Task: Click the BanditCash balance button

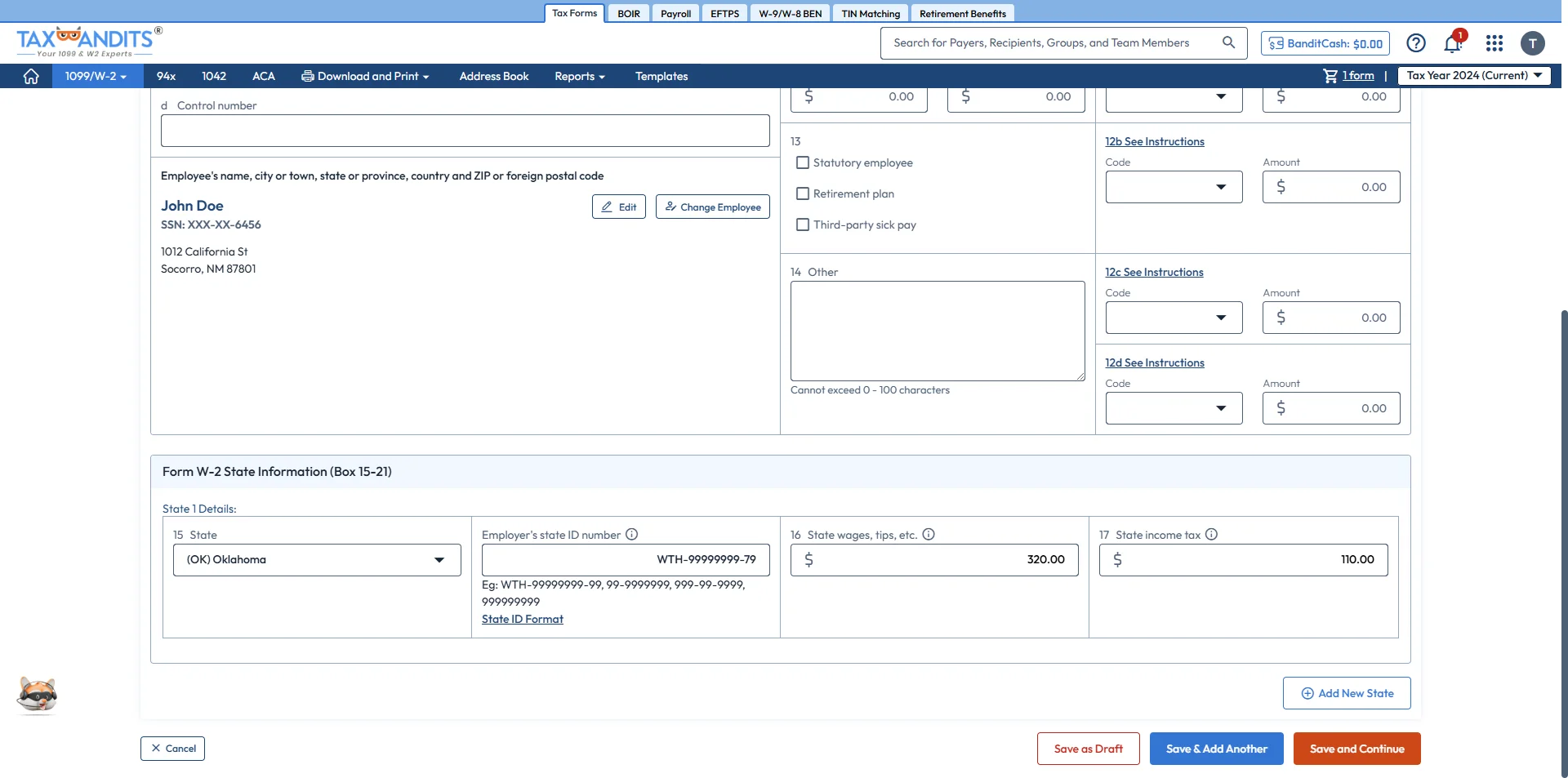Action: 1325,43
